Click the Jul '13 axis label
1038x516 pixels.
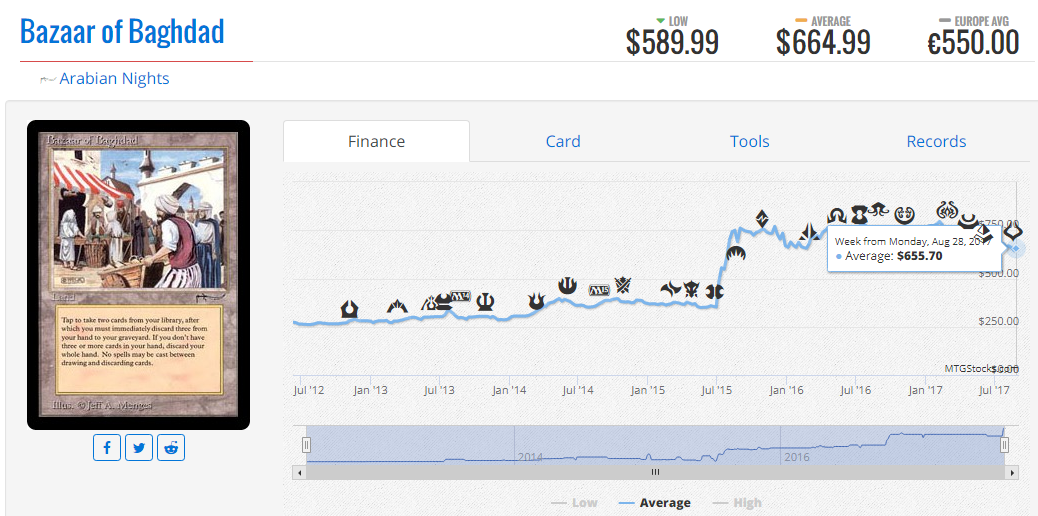tap(440, 390)
